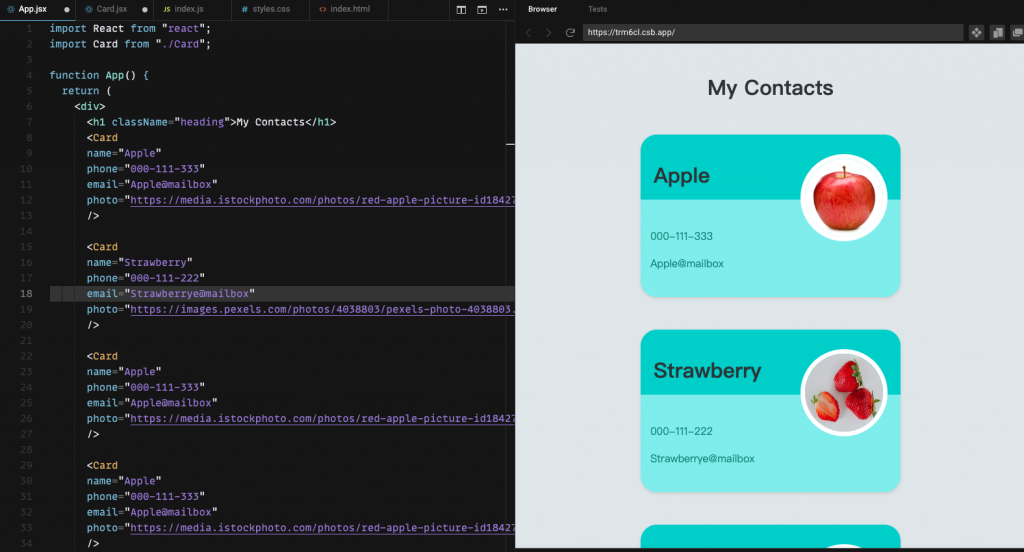Image resolution: width=1024 pixels, height=552 pixels.
Task: Open the istockphoto URL on line 12
Action: (x=322, y=201)
